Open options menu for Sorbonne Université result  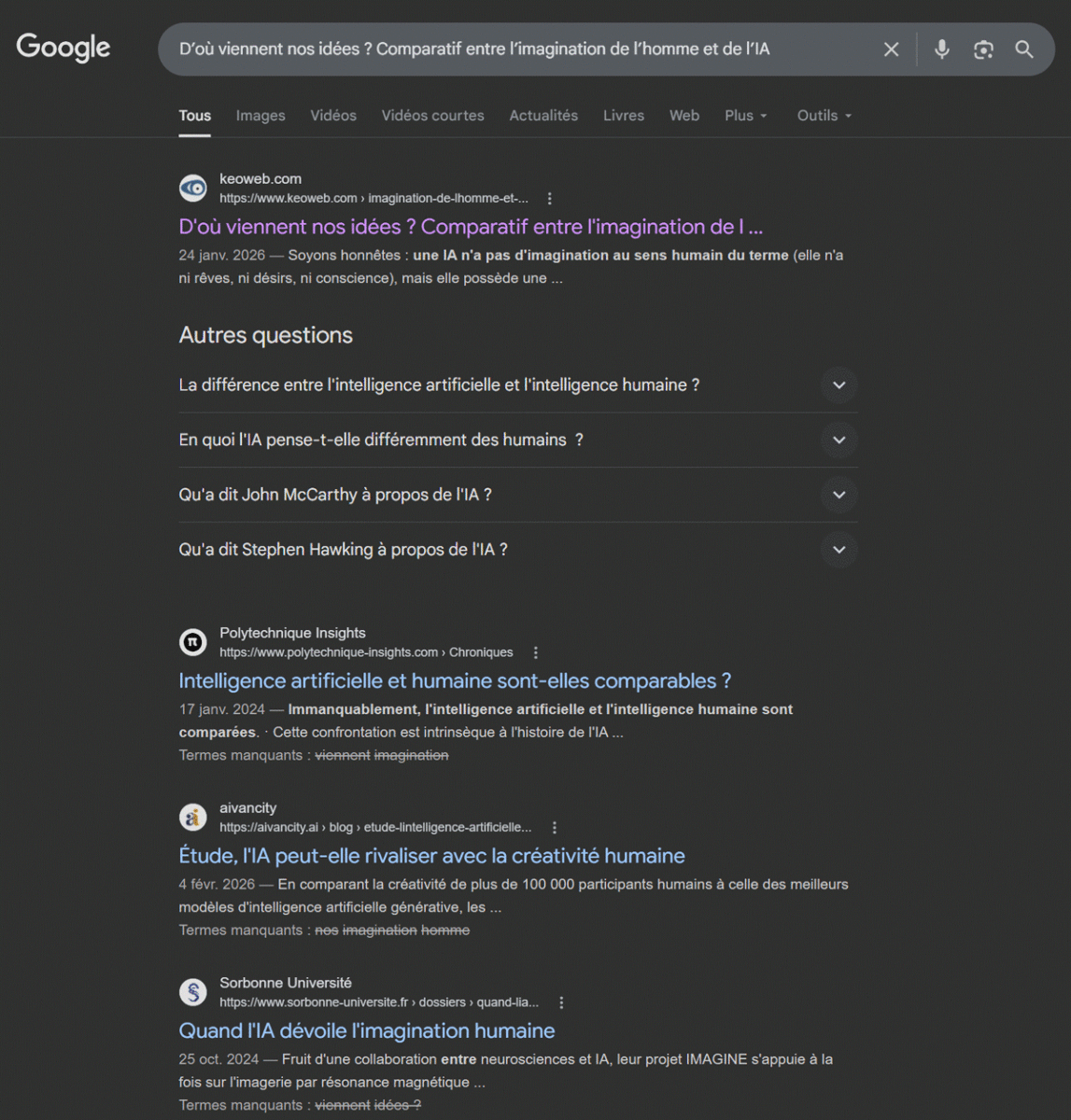point(561,1002)
